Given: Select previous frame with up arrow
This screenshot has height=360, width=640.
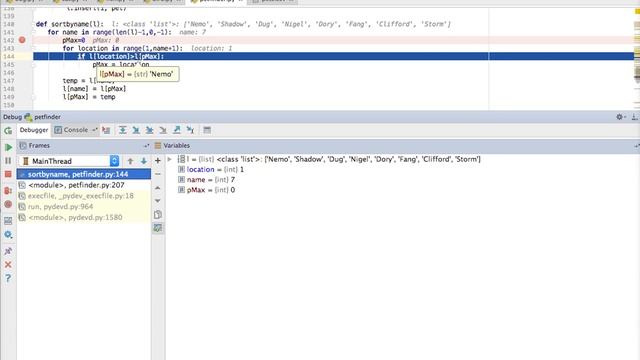Looking at the screenshot, I should pyautogui.click(x=130, y=161).
